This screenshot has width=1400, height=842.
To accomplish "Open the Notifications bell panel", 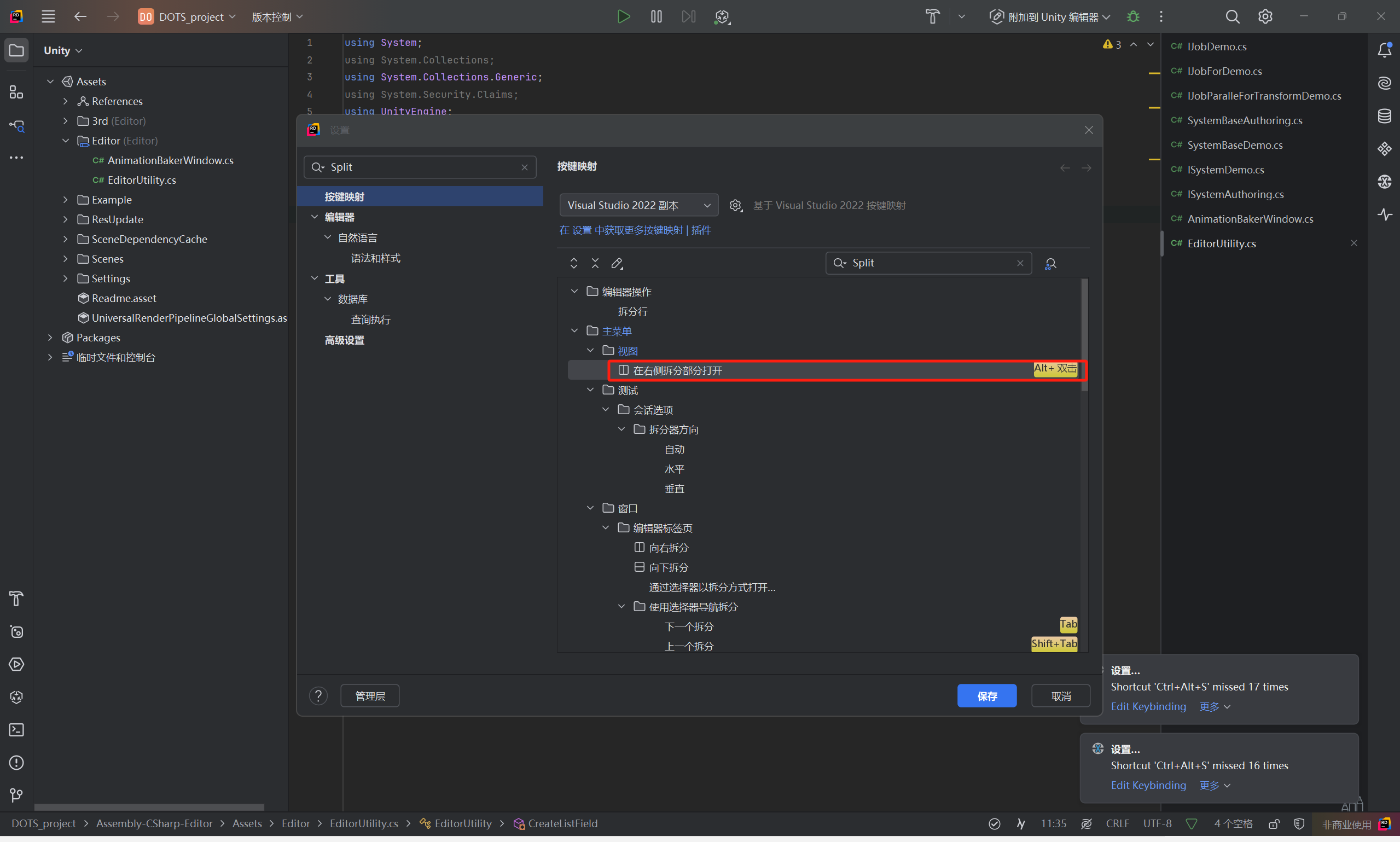I will pos(1384,50).
